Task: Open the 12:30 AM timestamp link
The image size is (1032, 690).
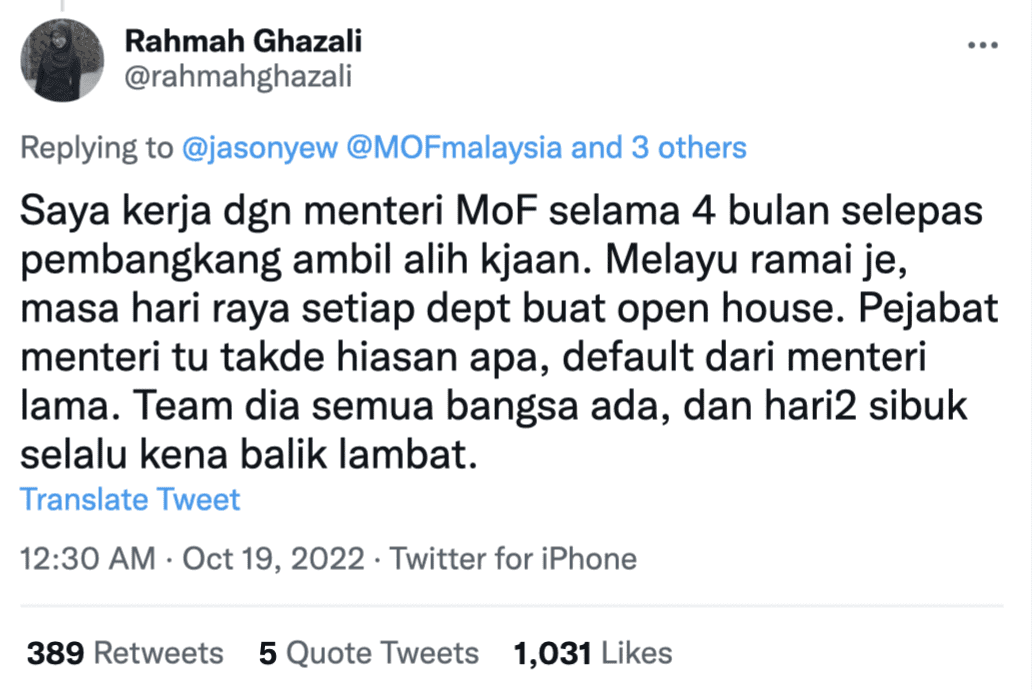Action: (x=88, y=558)
